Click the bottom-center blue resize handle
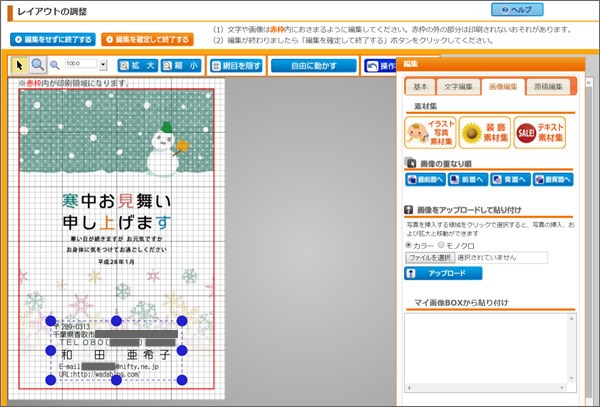 116,380
